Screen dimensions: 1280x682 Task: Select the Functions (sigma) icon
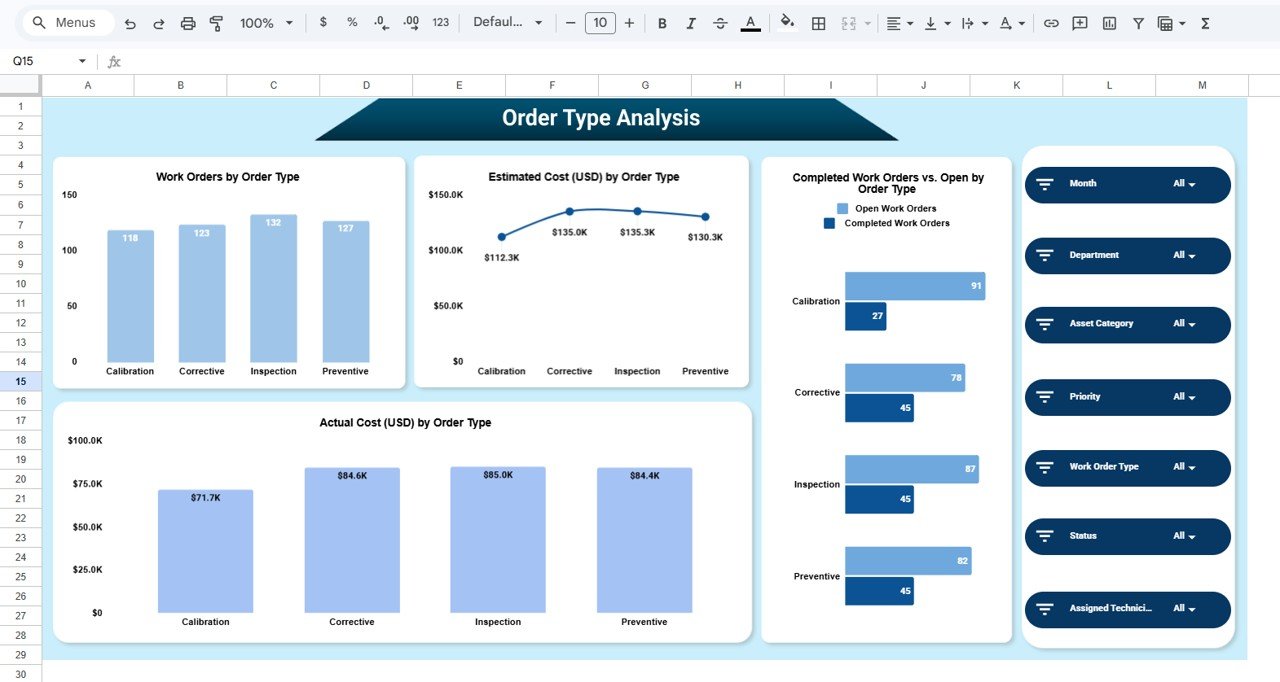coord(1206,22)
